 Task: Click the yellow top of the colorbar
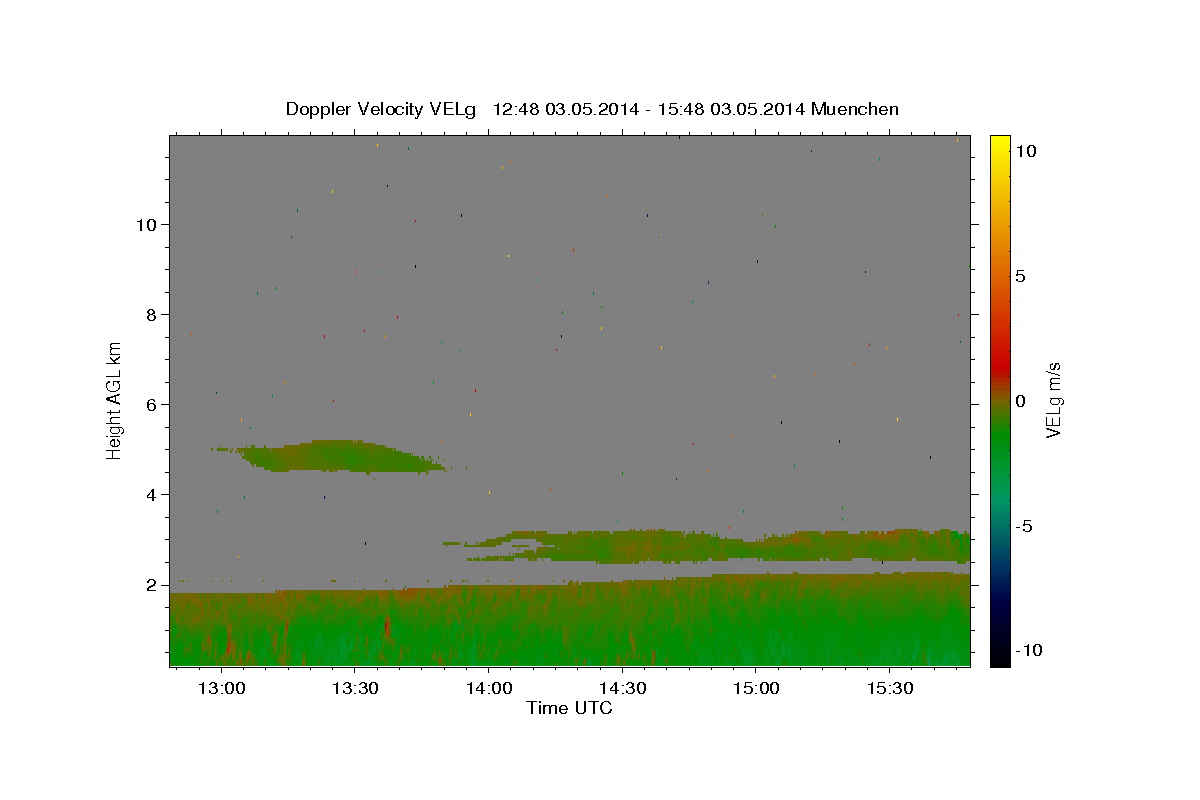point(1000,145)
